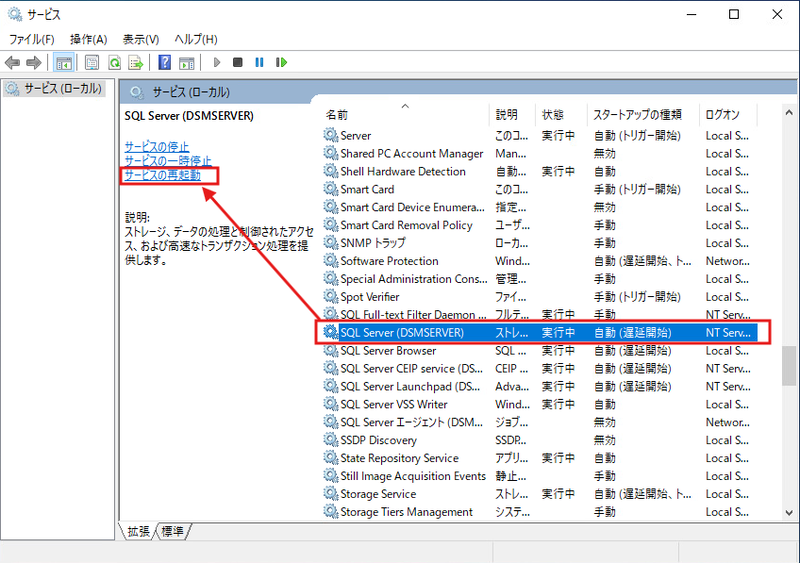The image size is (800, 563).
Task: Select the Storage Tiers Management service
Action: [x=540, y=511]
